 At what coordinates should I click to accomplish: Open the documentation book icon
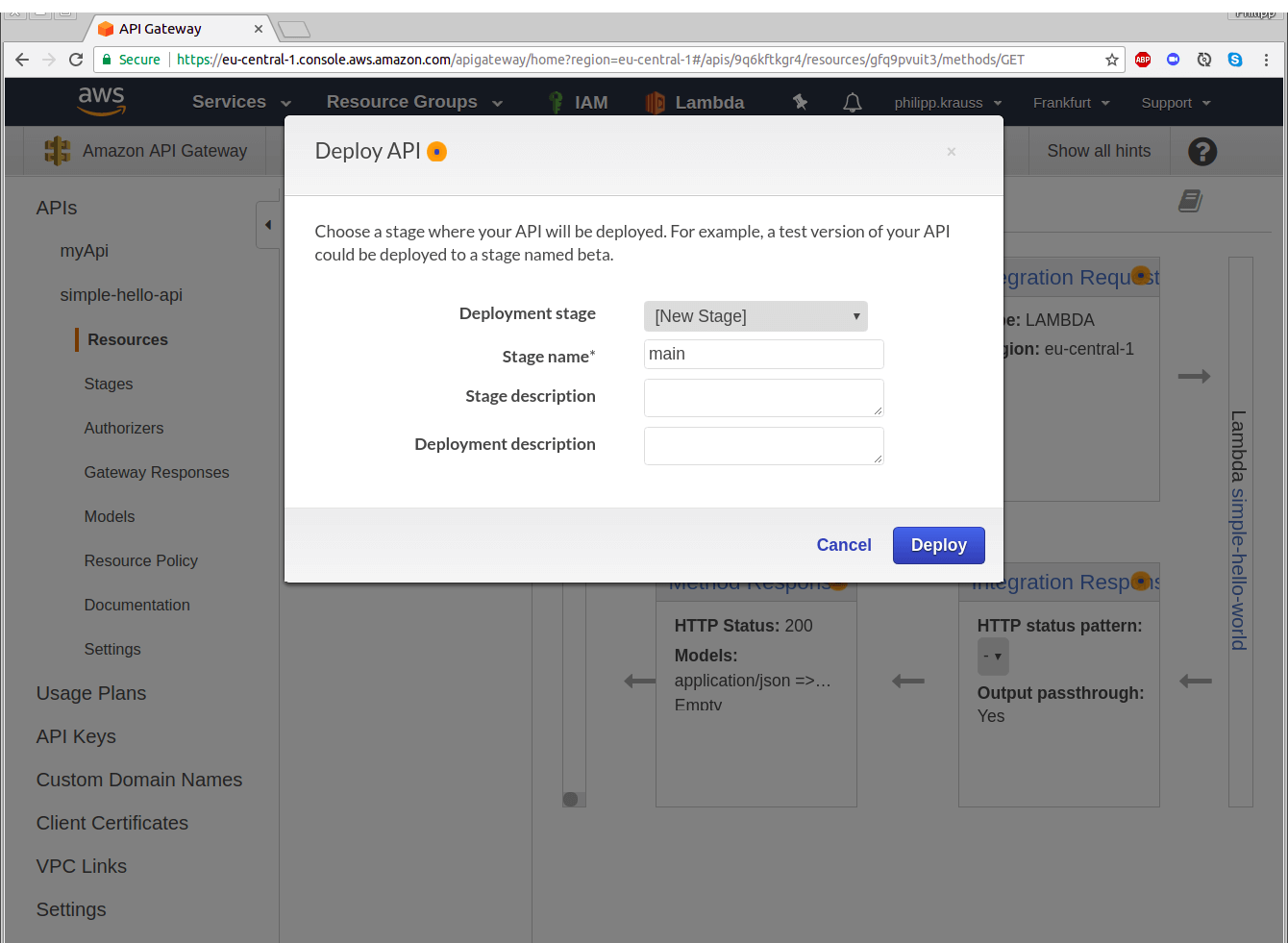pos(1190,201)
